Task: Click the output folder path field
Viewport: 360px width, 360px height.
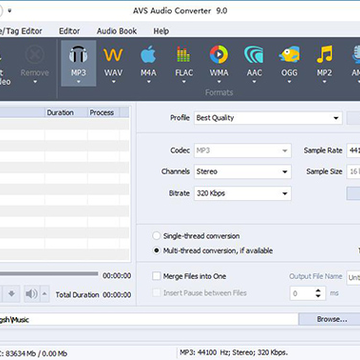Action: 149,319
